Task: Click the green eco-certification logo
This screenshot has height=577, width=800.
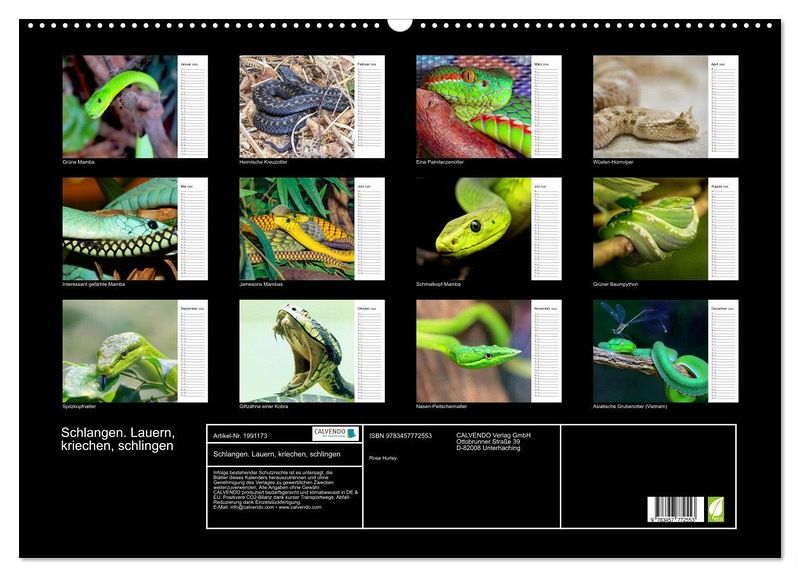Action: [715, 509]
